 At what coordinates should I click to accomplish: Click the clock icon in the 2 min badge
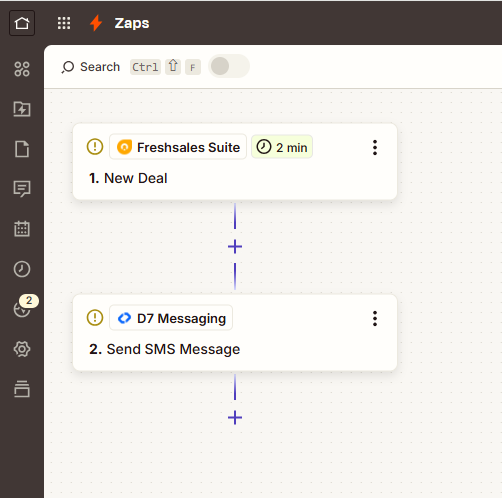[x=264, y=147]
